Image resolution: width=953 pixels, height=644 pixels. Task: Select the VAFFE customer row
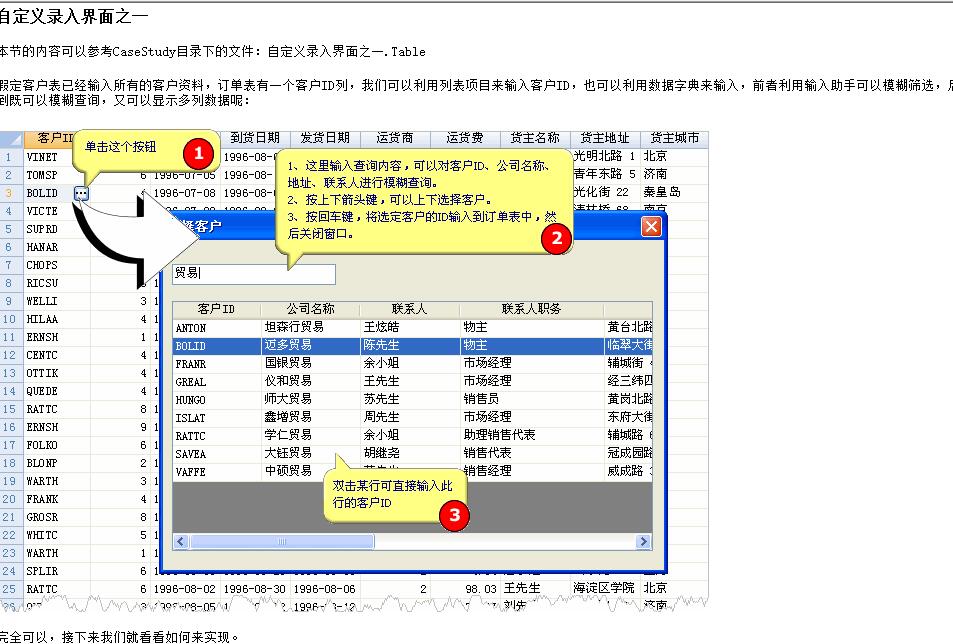tap(413, 472)
